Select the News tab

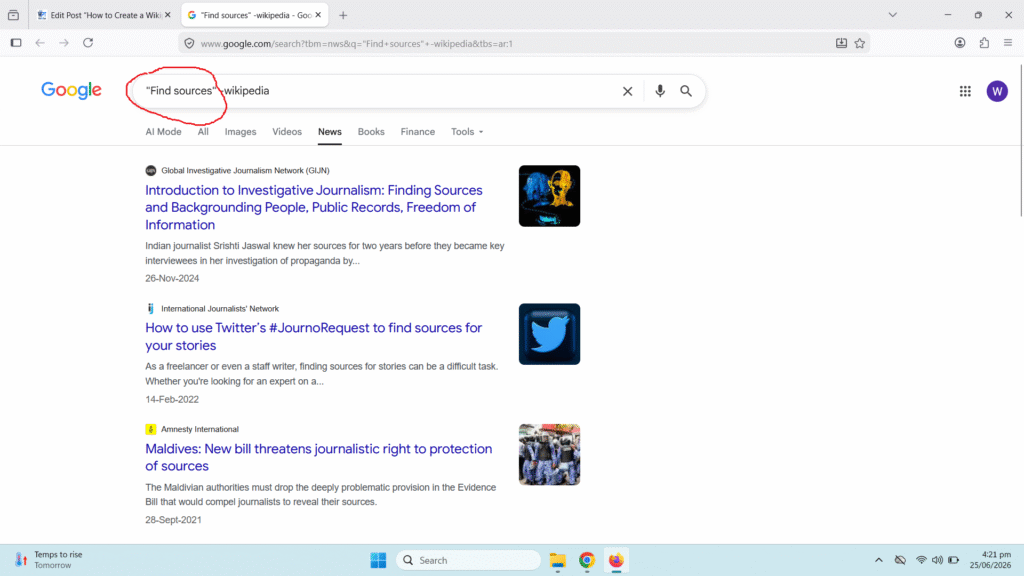(x=330, y=132)
